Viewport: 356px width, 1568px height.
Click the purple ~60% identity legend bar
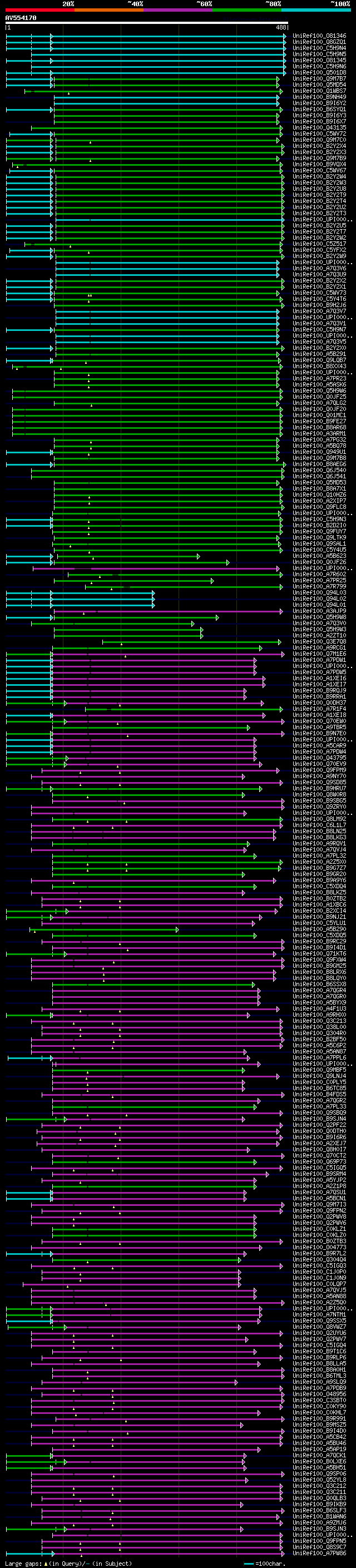pos(177,10)
